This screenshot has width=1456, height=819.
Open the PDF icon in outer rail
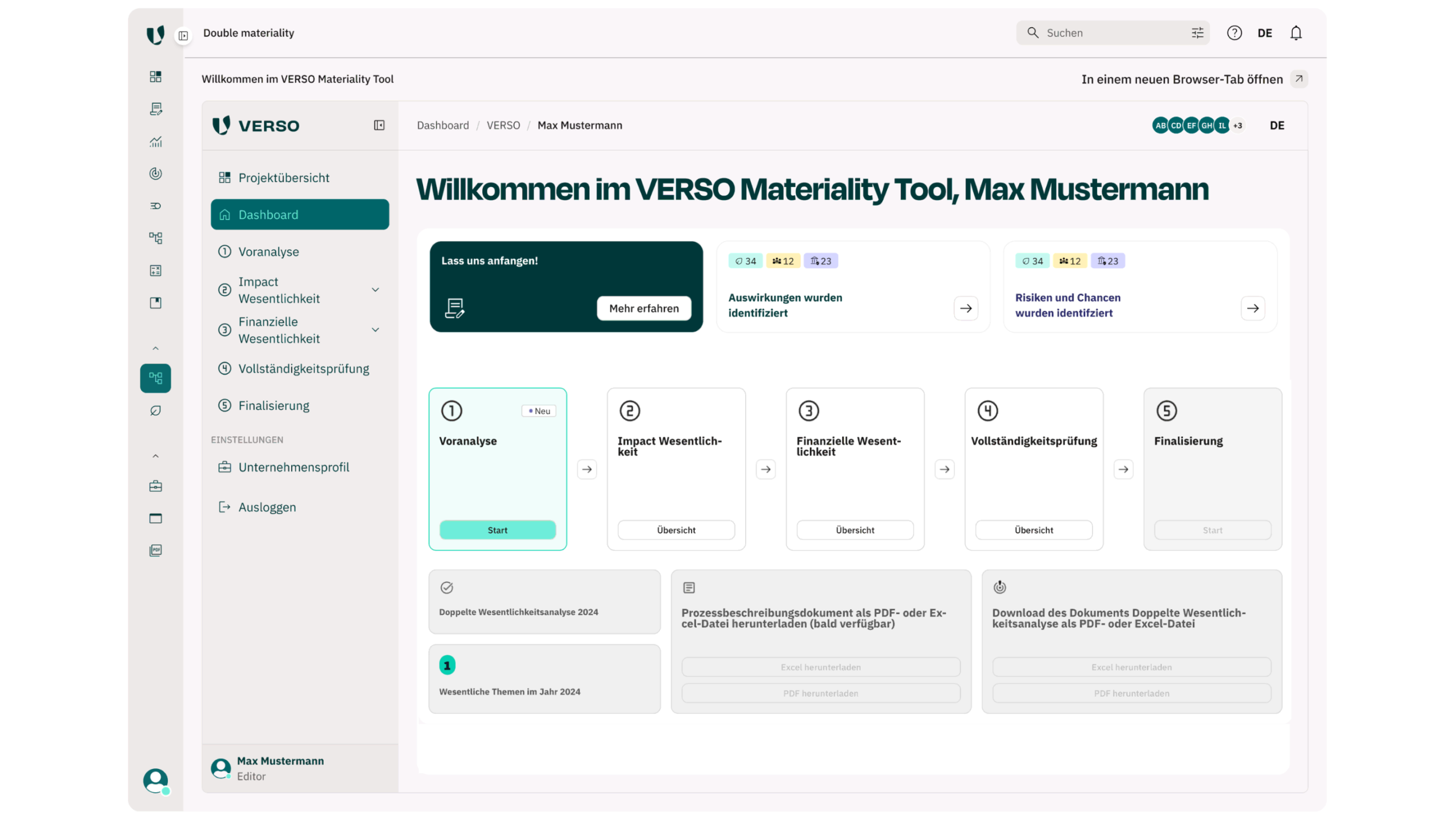[x=155, y=550]
